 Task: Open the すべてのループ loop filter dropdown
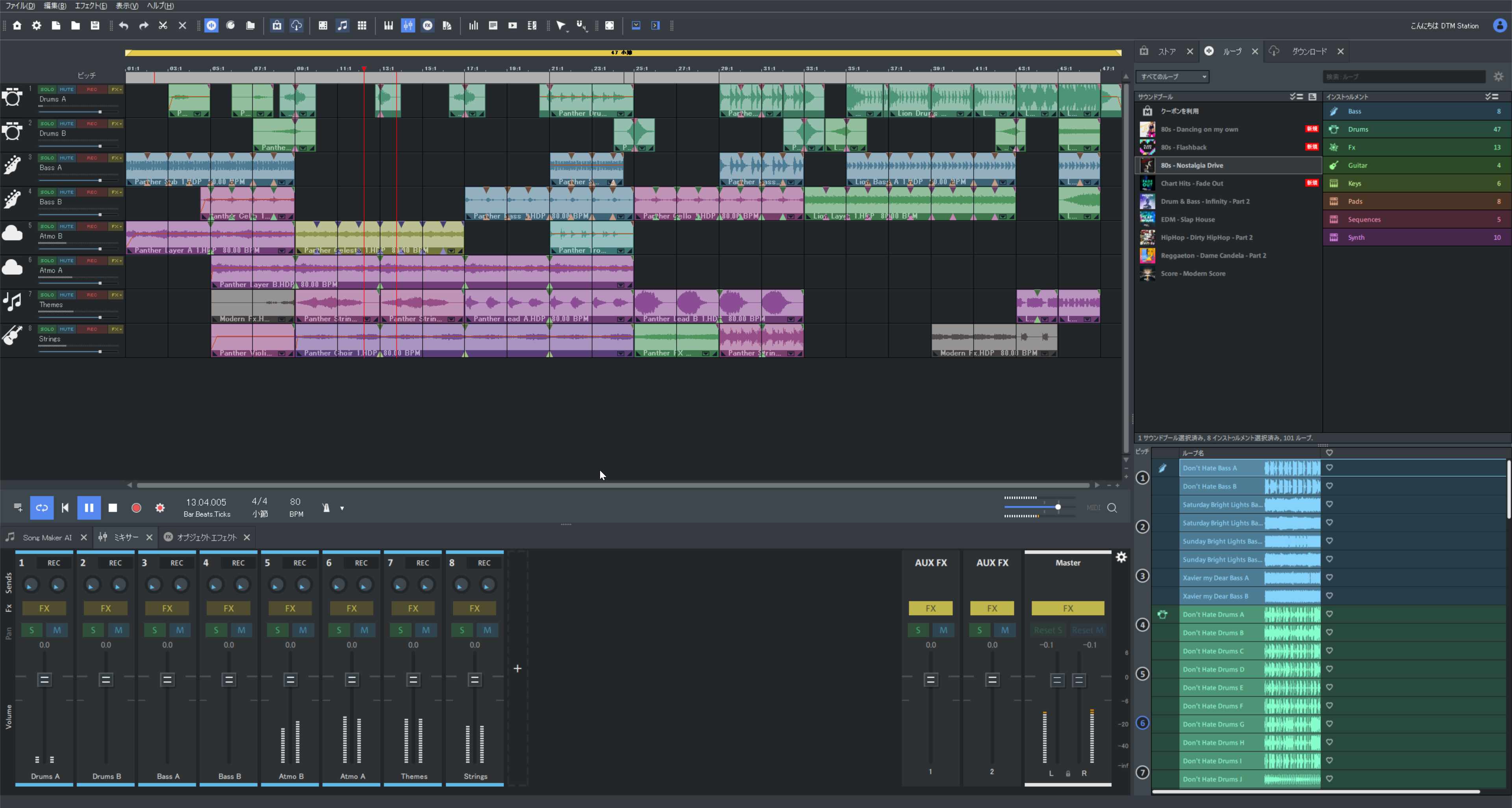pyautogui.click(x=1171, y=76)
